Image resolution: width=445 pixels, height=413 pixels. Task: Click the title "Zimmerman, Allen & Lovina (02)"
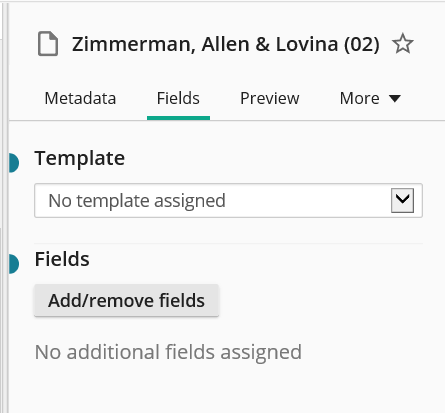[x=226, y=44]
